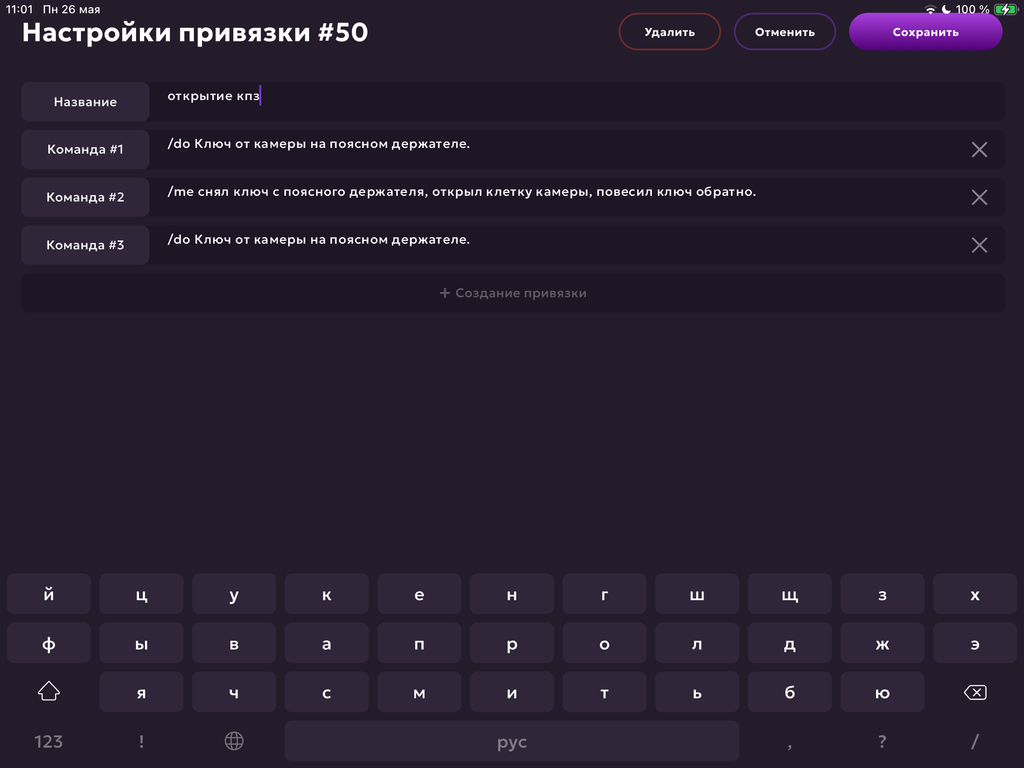This screenshot has width=1024, height=768.
Task: Remove Команда #2 with its X icon
Action: point(979,197)
